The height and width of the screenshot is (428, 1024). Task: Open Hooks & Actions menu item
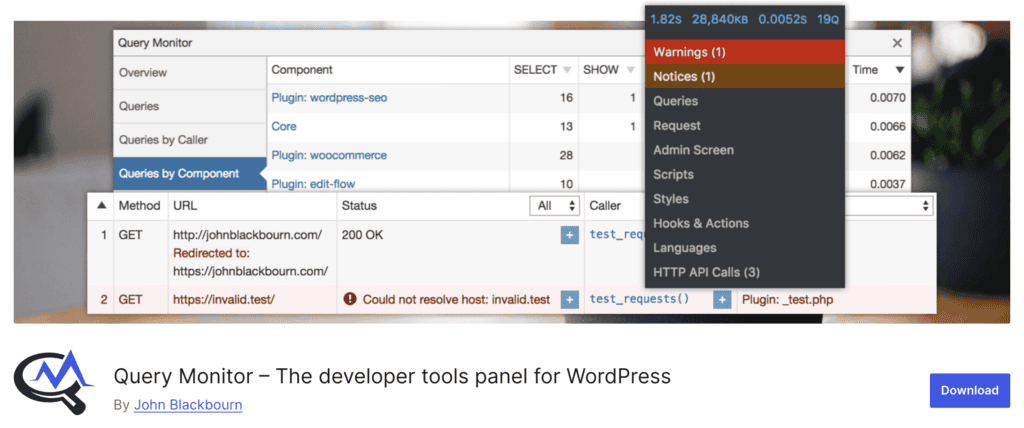tap(744, 223)
